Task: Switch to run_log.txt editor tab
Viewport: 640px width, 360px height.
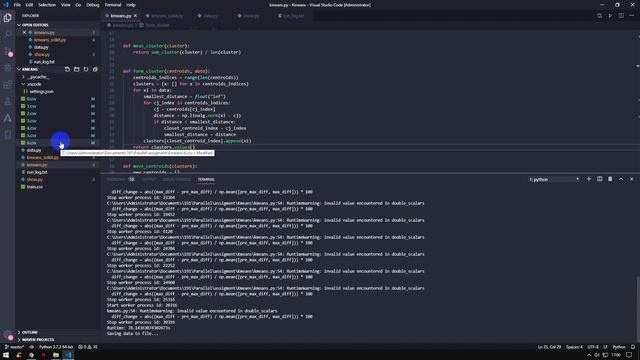Action: [291, 16]
